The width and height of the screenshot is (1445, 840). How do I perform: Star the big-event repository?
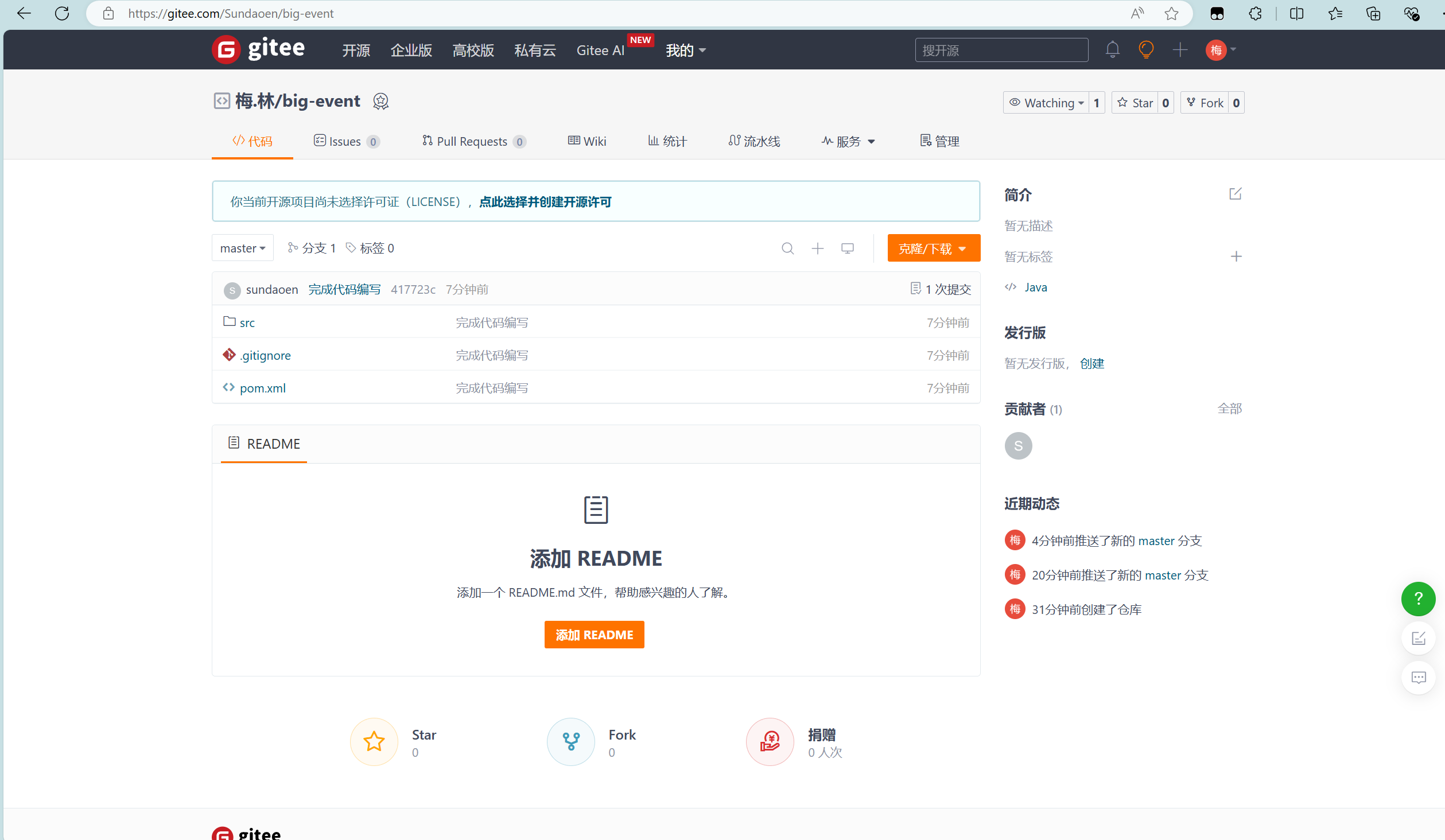click(x=1135, y=103)
